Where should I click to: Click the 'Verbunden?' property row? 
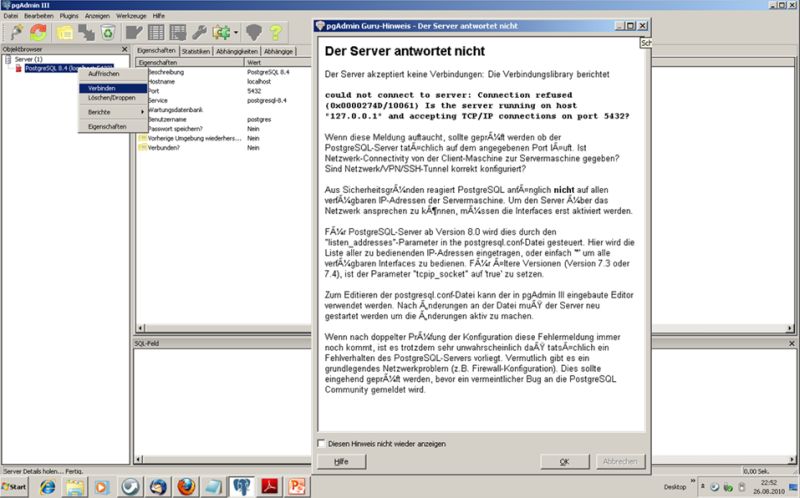[223, 147]
